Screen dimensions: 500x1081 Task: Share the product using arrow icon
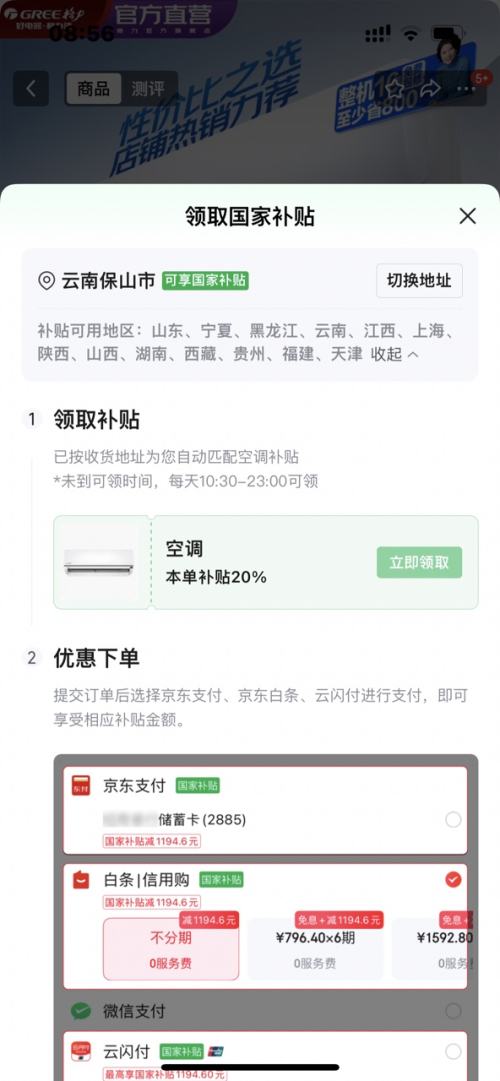[x=431, y=88]
